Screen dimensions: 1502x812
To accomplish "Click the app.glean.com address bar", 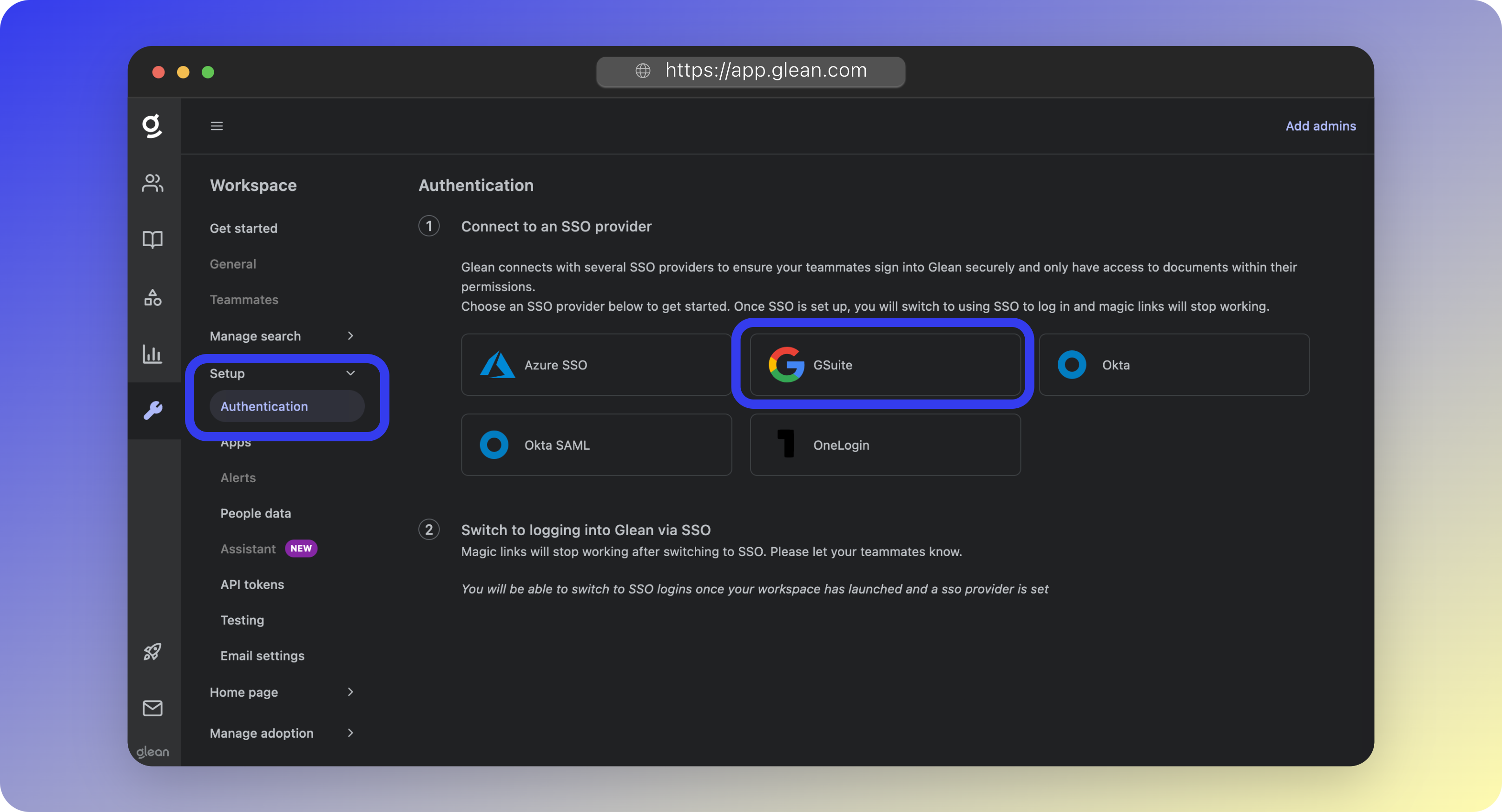I will [x=751, y=71].
